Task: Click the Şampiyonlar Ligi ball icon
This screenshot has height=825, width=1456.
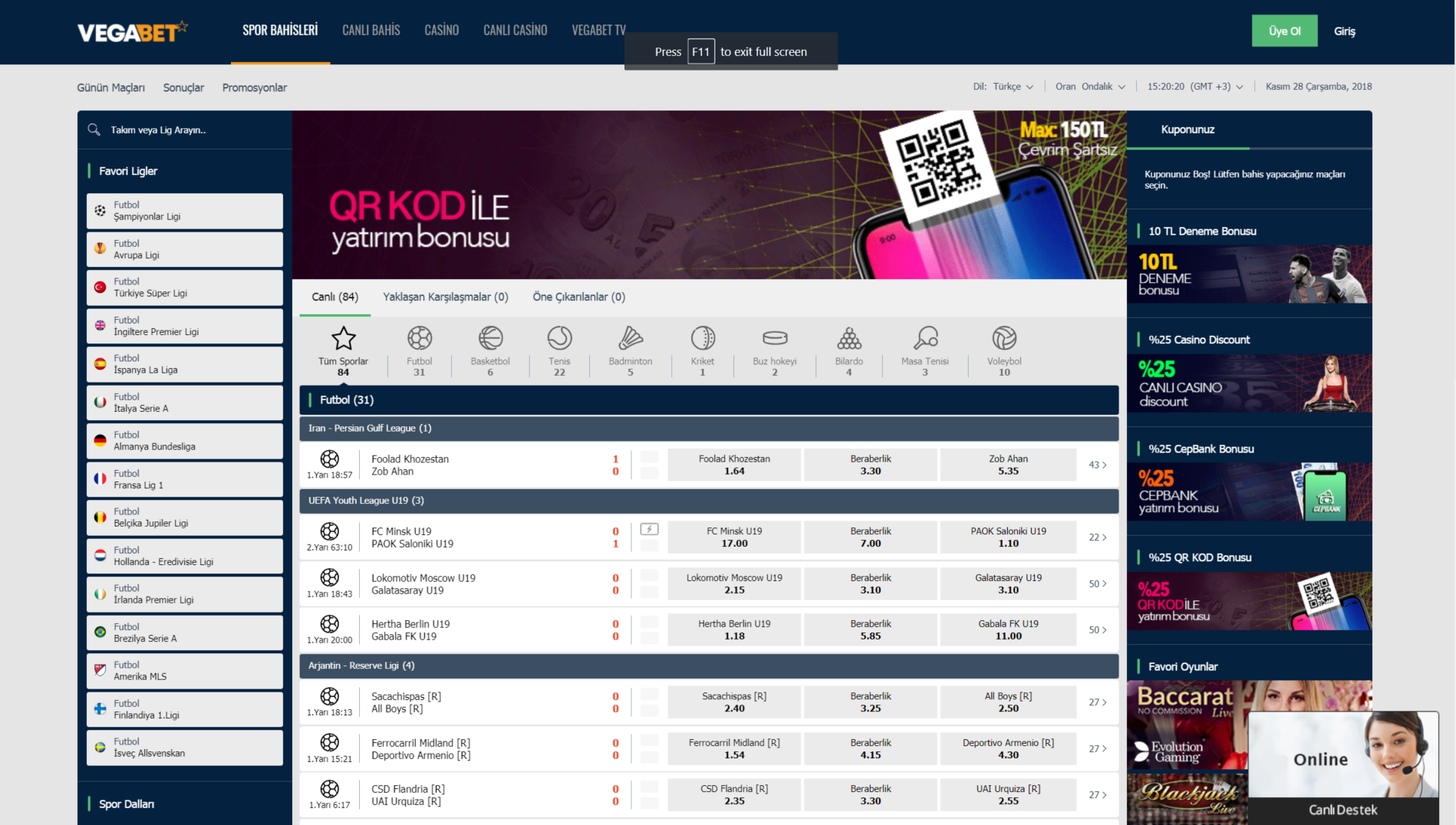Action: tap(100, 210)
